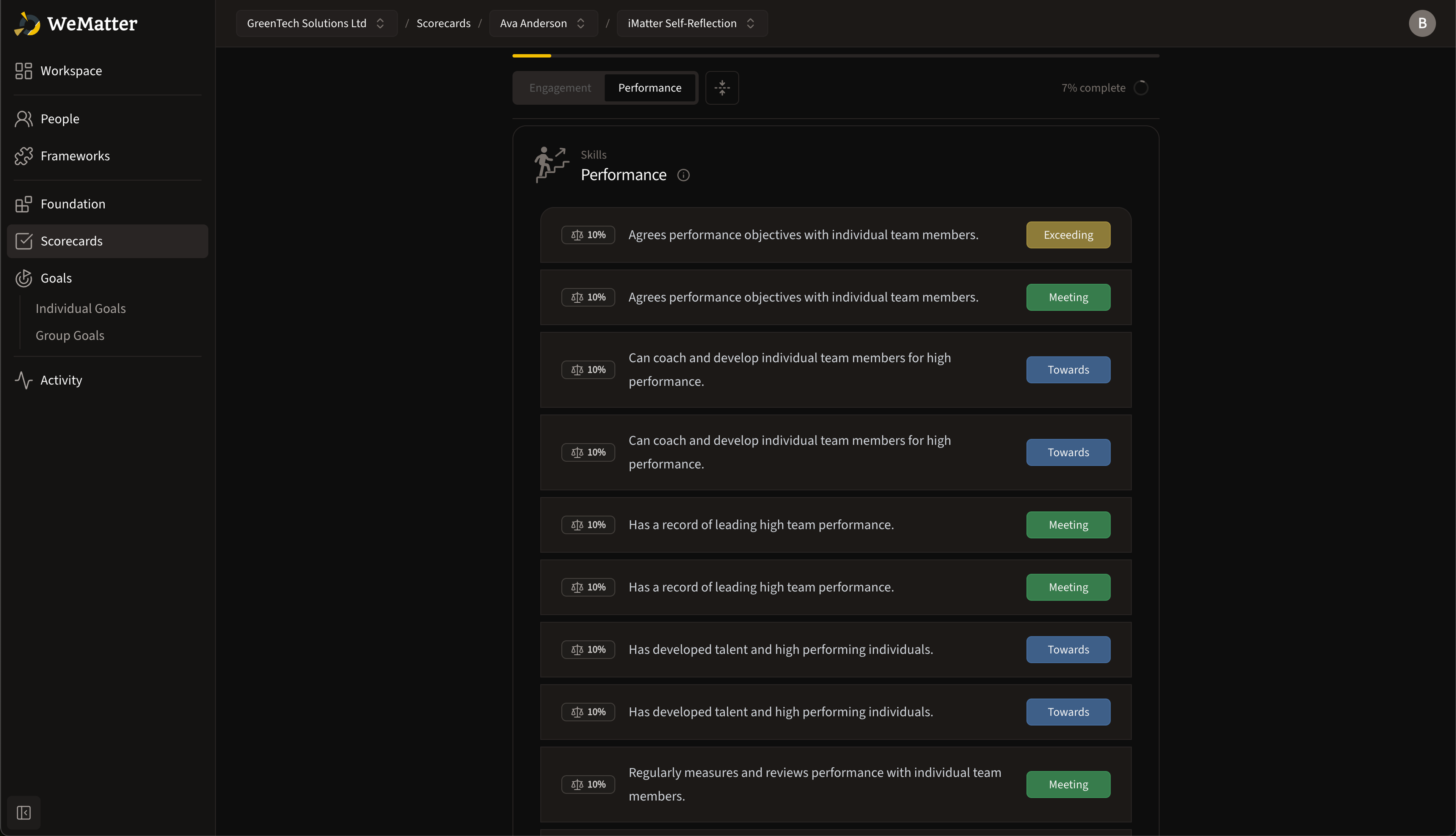The height and width of the screenshot is (836, 1456).
Task: Click the Scorecards breadcrumb link
Action: (443, 24)
